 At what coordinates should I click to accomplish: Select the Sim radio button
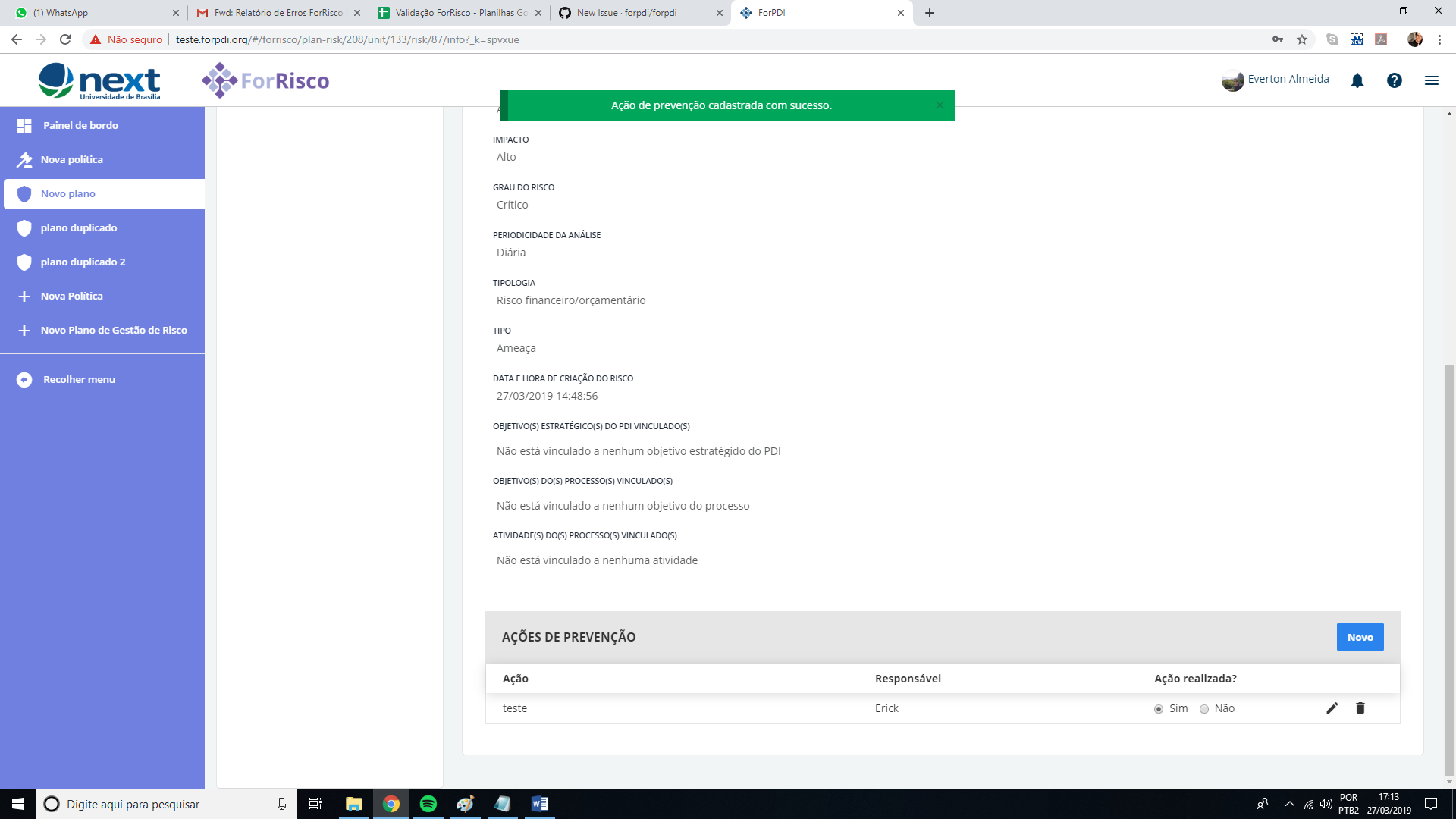pyautogui.click(x=1159, y=709)
